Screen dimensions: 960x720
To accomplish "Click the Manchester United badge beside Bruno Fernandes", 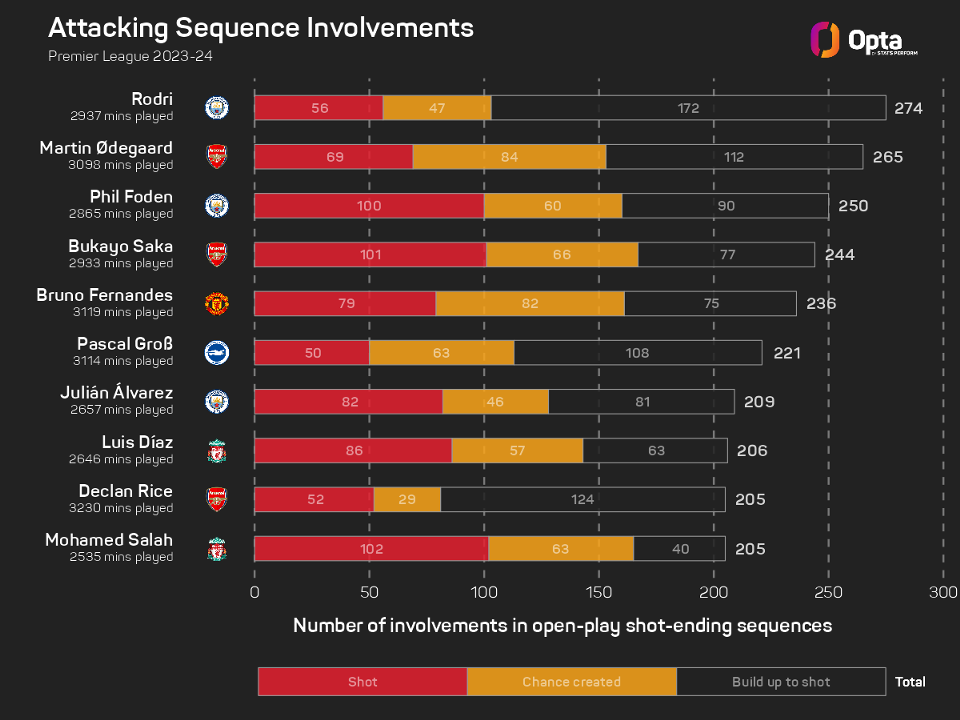I will point(216,303).
